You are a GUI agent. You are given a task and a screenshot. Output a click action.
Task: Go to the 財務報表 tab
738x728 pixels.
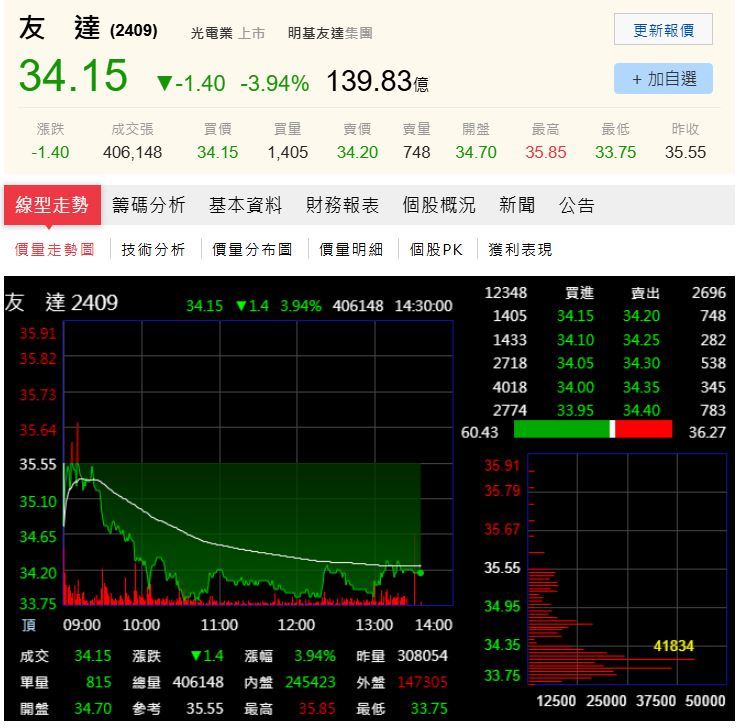(x=342, y=205)
